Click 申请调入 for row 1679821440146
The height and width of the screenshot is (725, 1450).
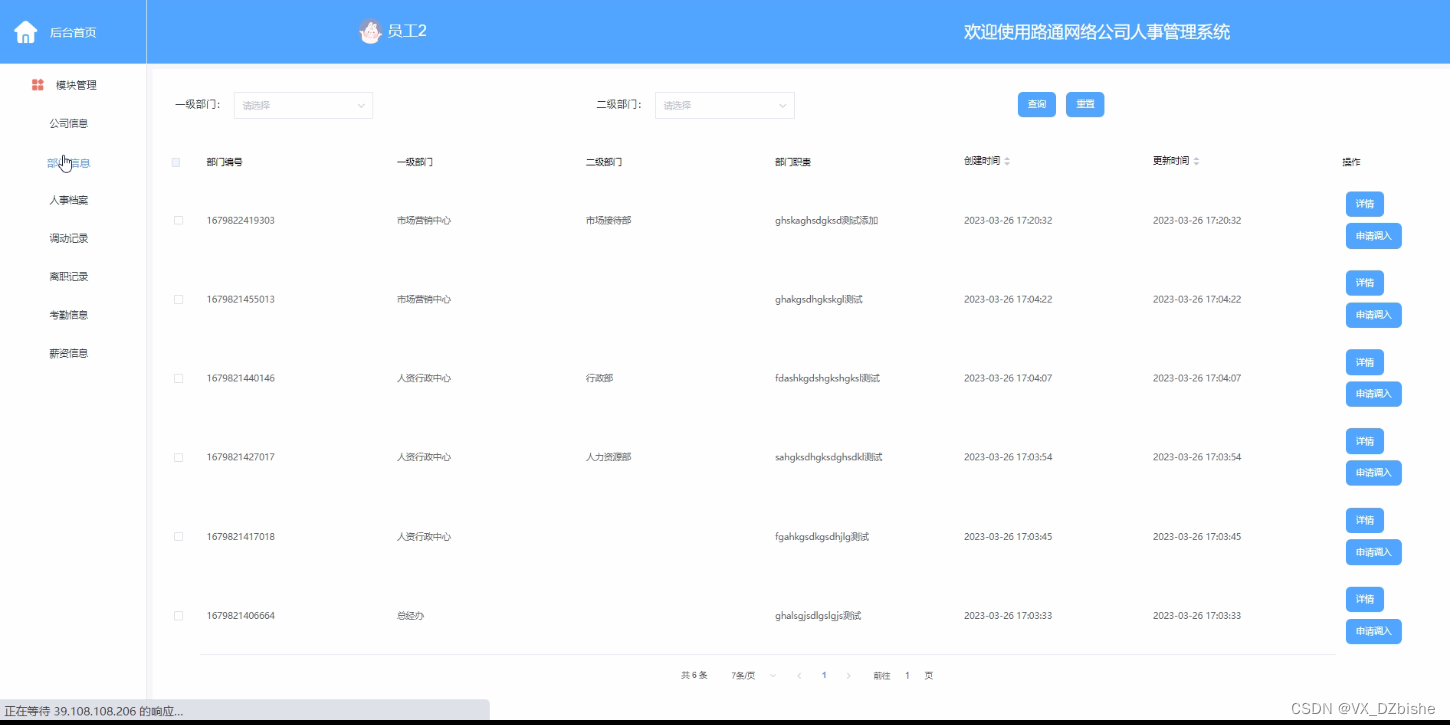(x=1374, y=394)
